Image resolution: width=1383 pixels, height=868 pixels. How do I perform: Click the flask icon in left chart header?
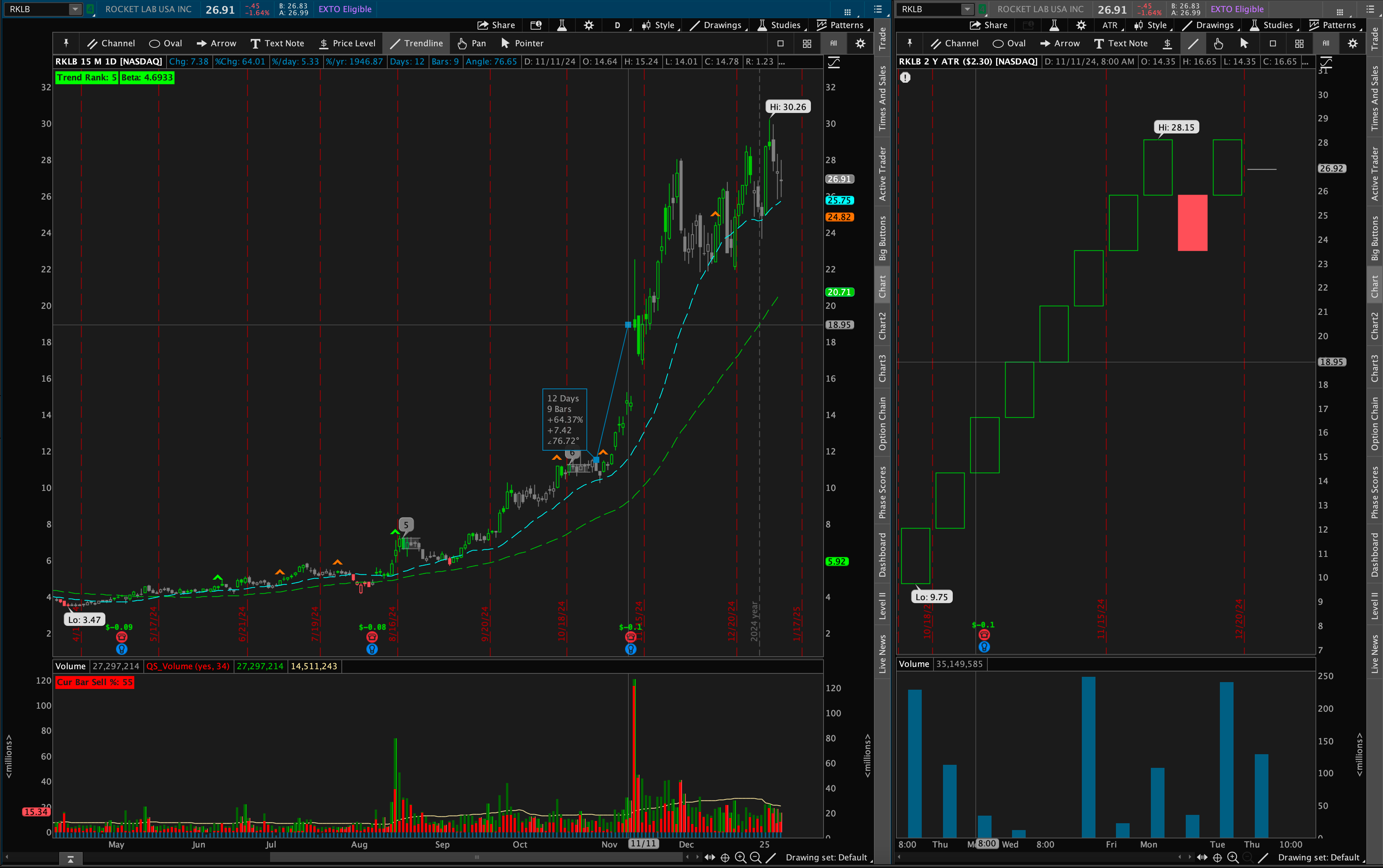(x=562, y=25)
